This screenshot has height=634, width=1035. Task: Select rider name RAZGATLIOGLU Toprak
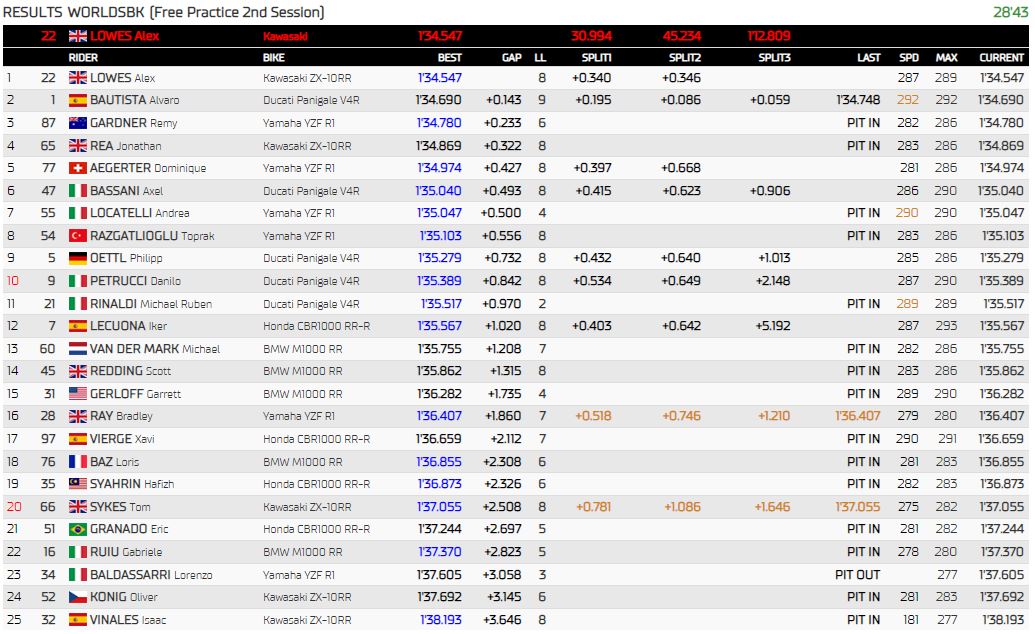click(152, 236)
